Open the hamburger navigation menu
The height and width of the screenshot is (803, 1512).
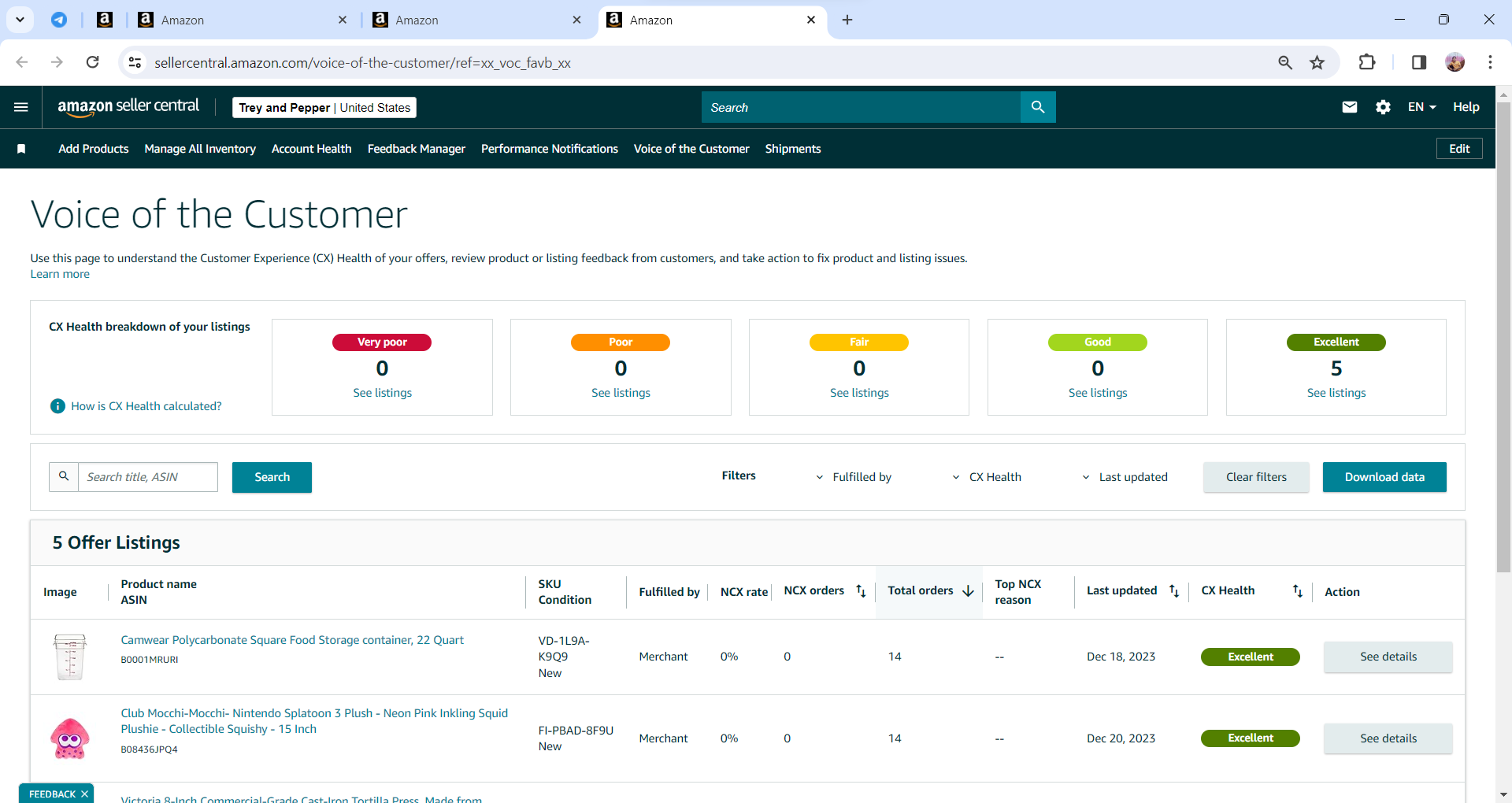pos(21,107)
